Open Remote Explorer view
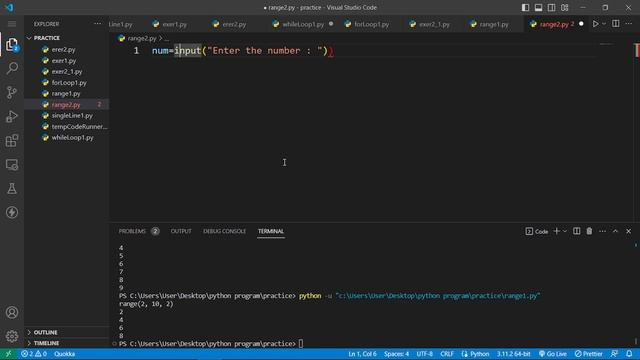 click(12, 164)
